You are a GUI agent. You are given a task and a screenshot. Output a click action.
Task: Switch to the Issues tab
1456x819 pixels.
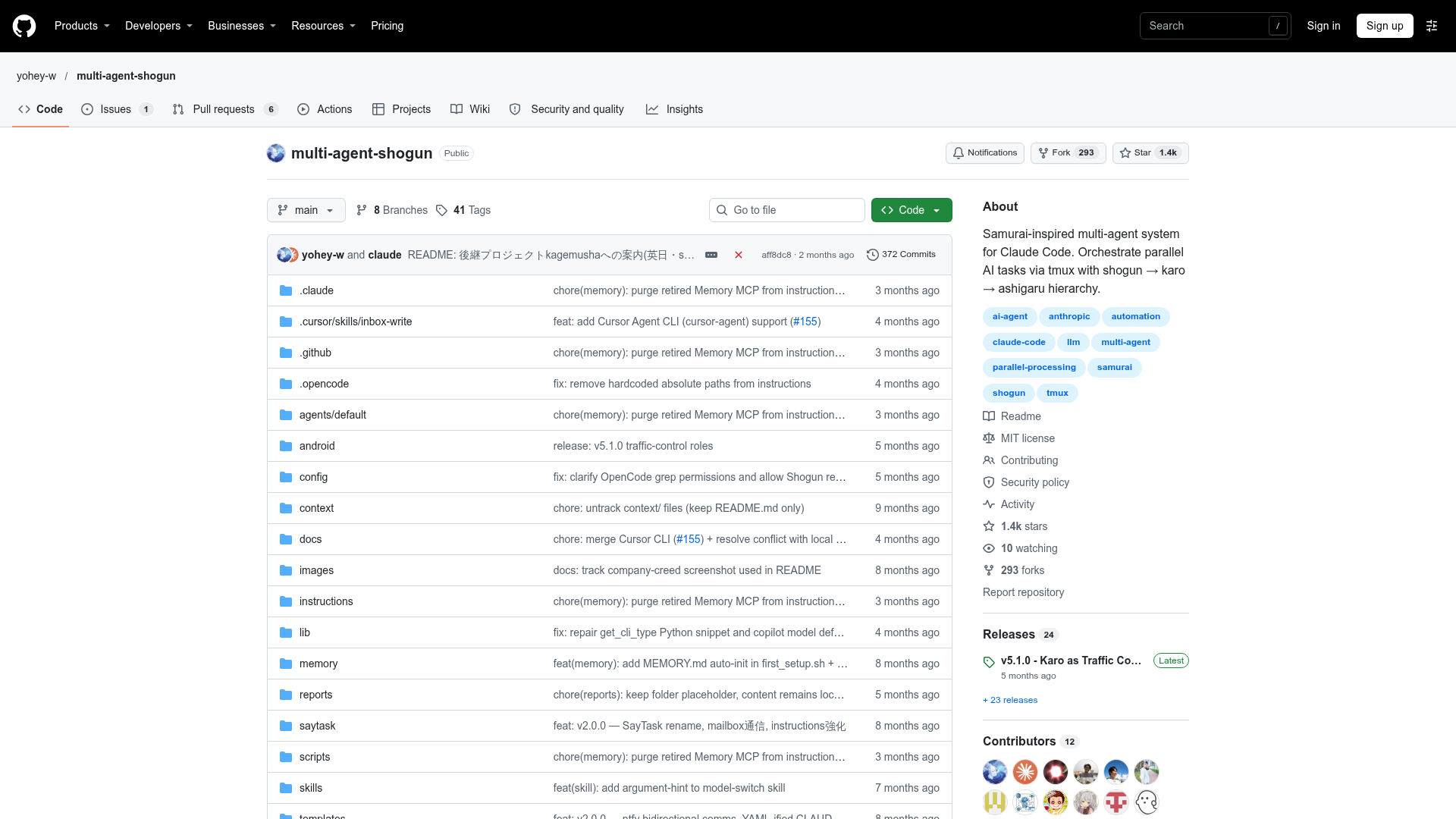(118, 109)
